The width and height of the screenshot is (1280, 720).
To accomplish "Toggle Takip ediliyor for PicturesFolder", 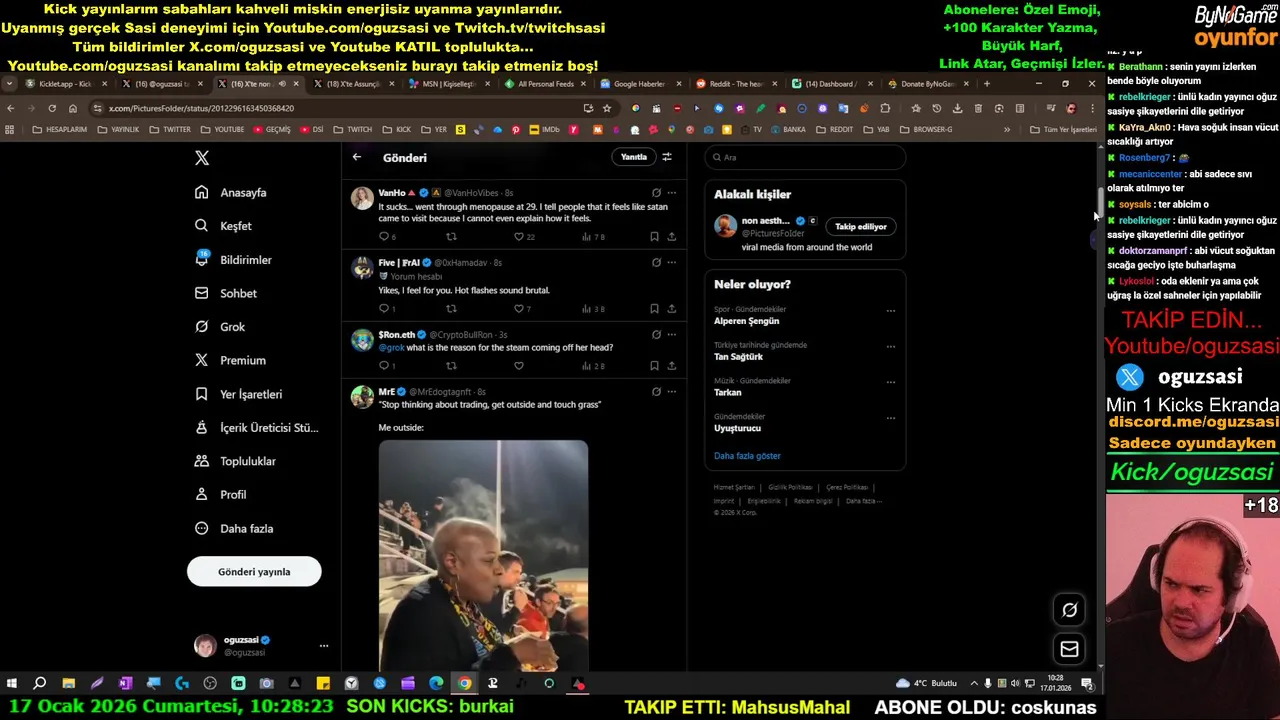I will pyautogui.click(x=861, y=227).
